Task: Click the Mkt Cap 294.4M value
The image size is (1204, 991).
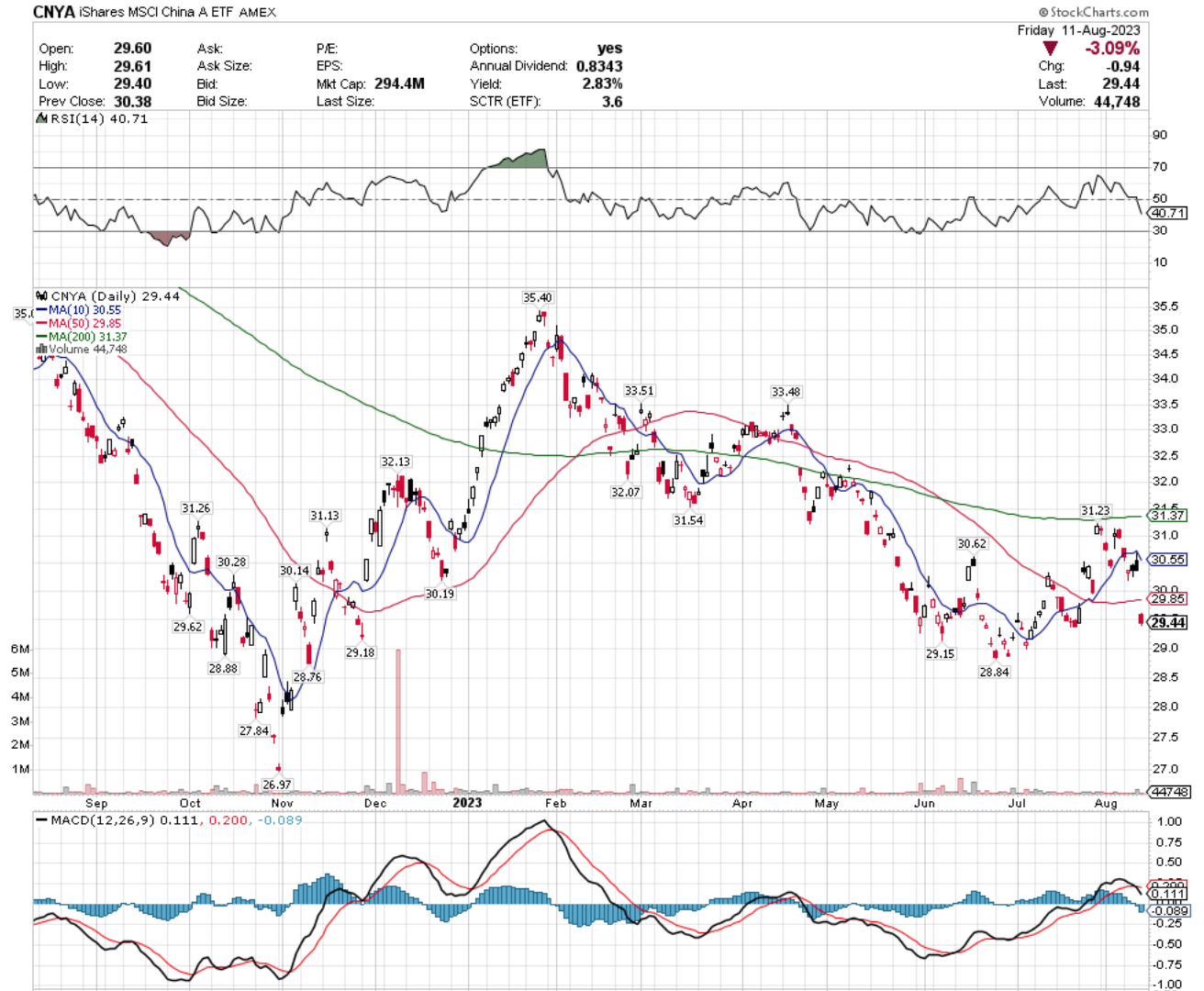Action: click(x=399, y=84)
